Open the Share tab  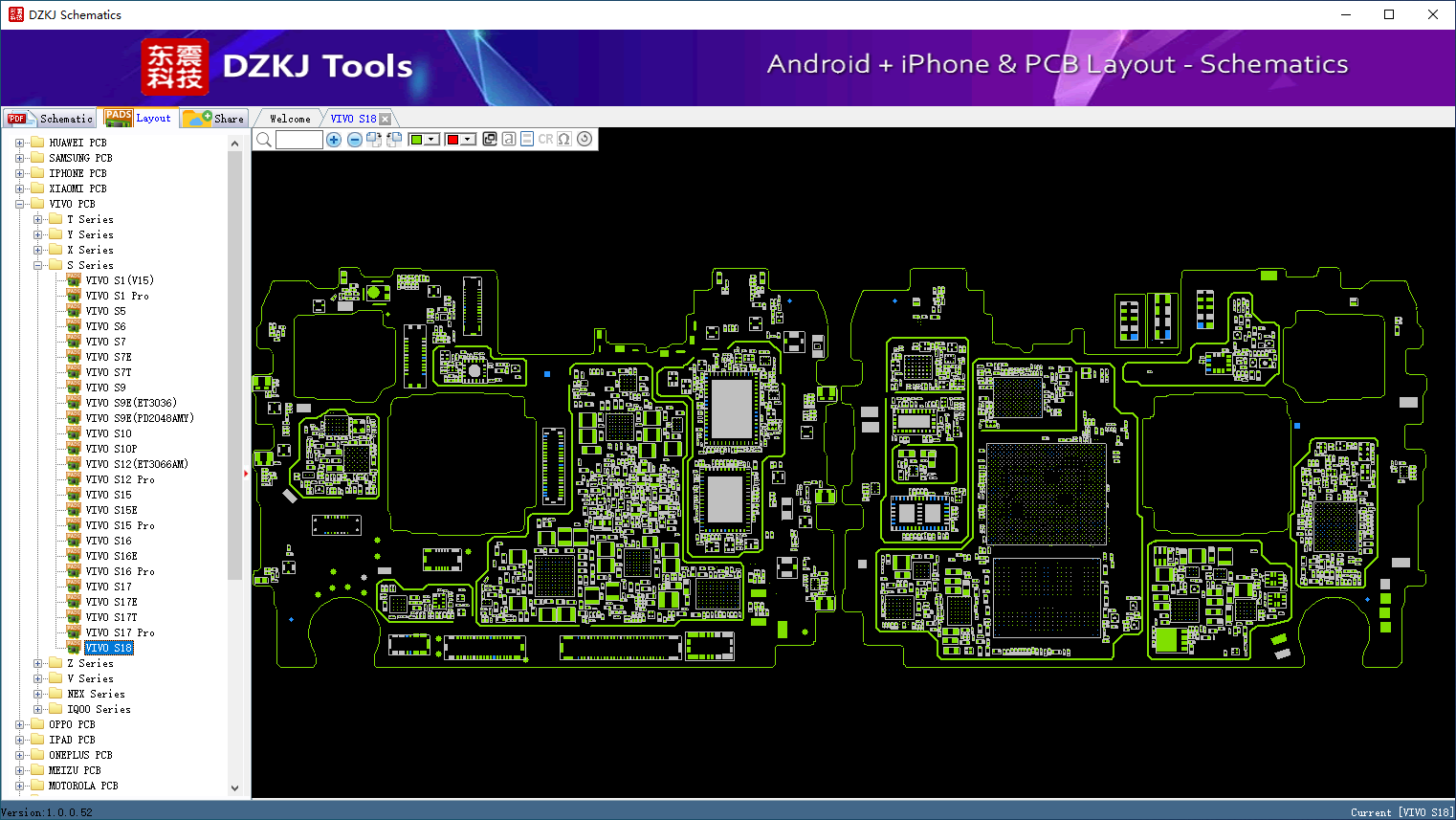[x=214, y=119]
